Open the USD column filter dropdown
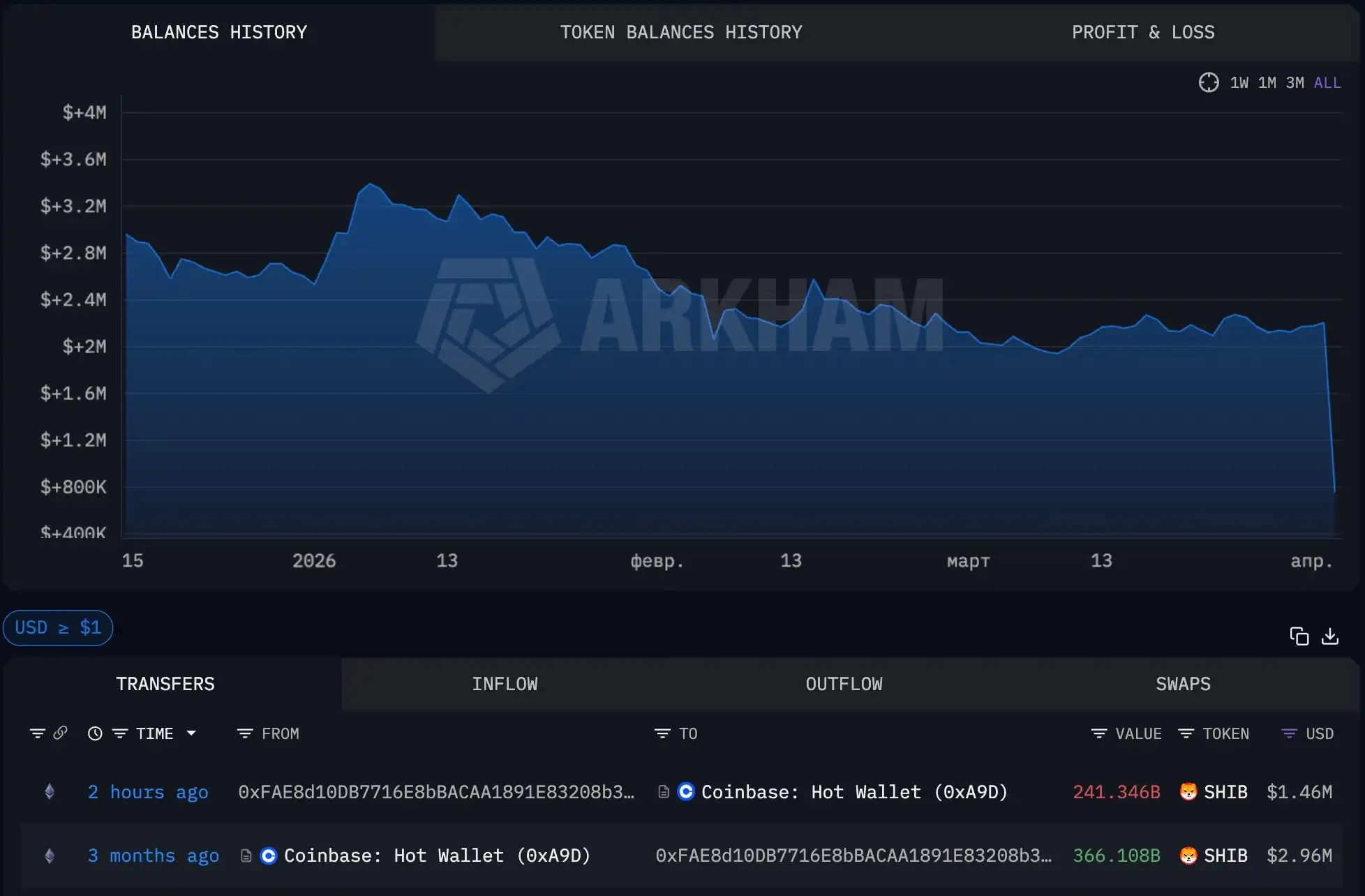This screenshot has width=1365, height=896. click(x=1288, y=733)
